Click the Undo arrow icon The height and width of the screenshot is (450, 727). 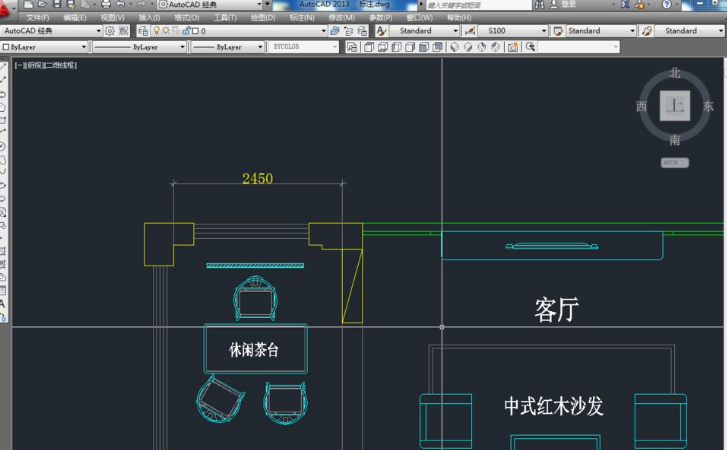click(120, 5)
